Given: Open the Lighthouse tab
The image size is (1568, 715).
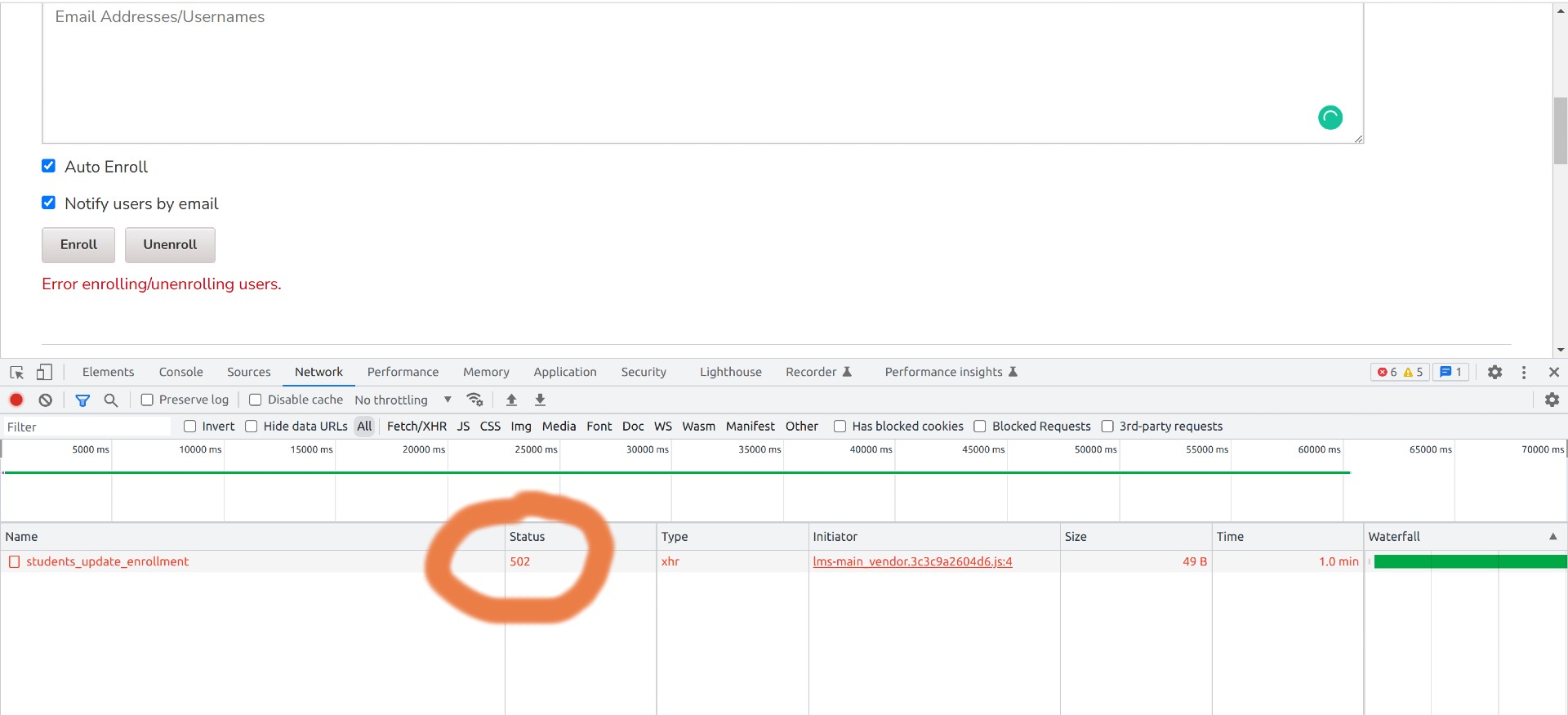Looking at the screenshot, I should point(730,372).
